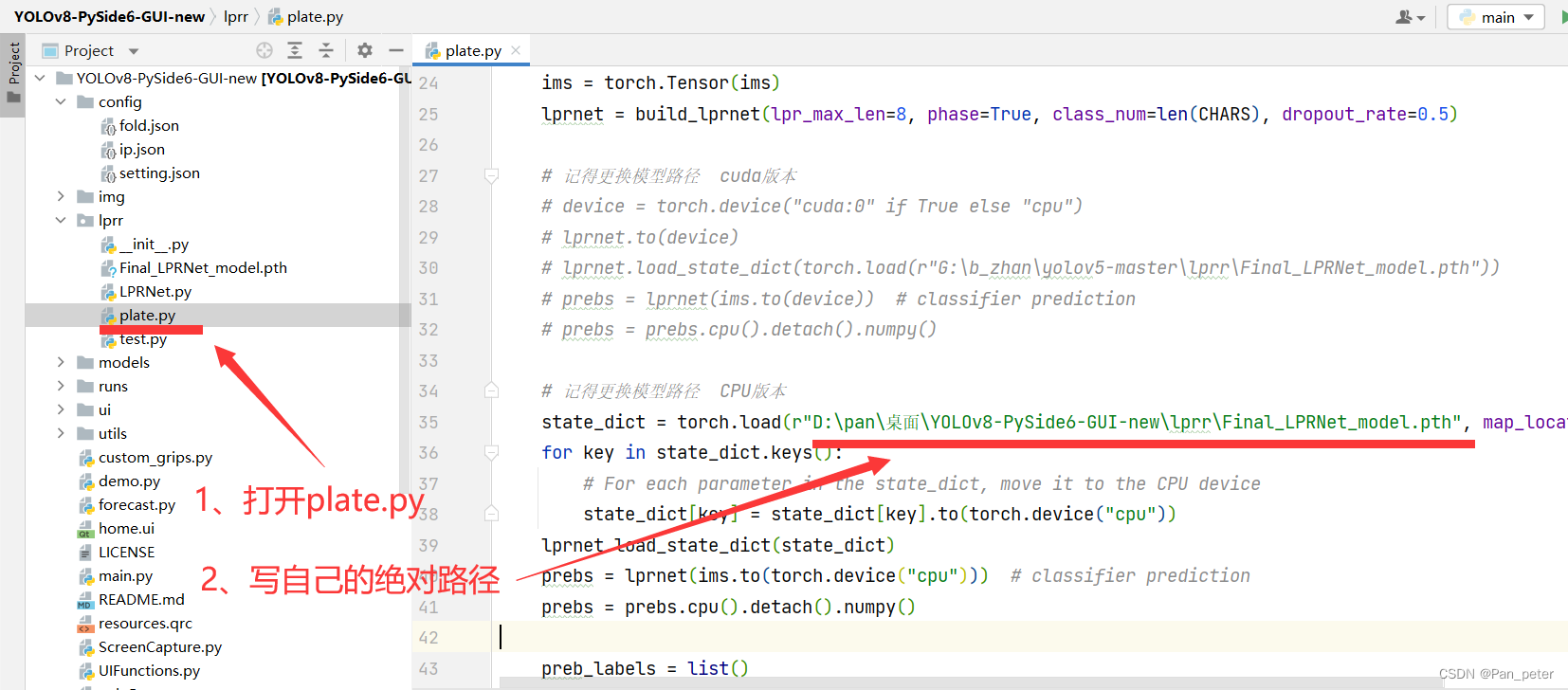The image size is (1568, 690).
Task: Select resources.qrc file
Action: (x=145, y=623)
